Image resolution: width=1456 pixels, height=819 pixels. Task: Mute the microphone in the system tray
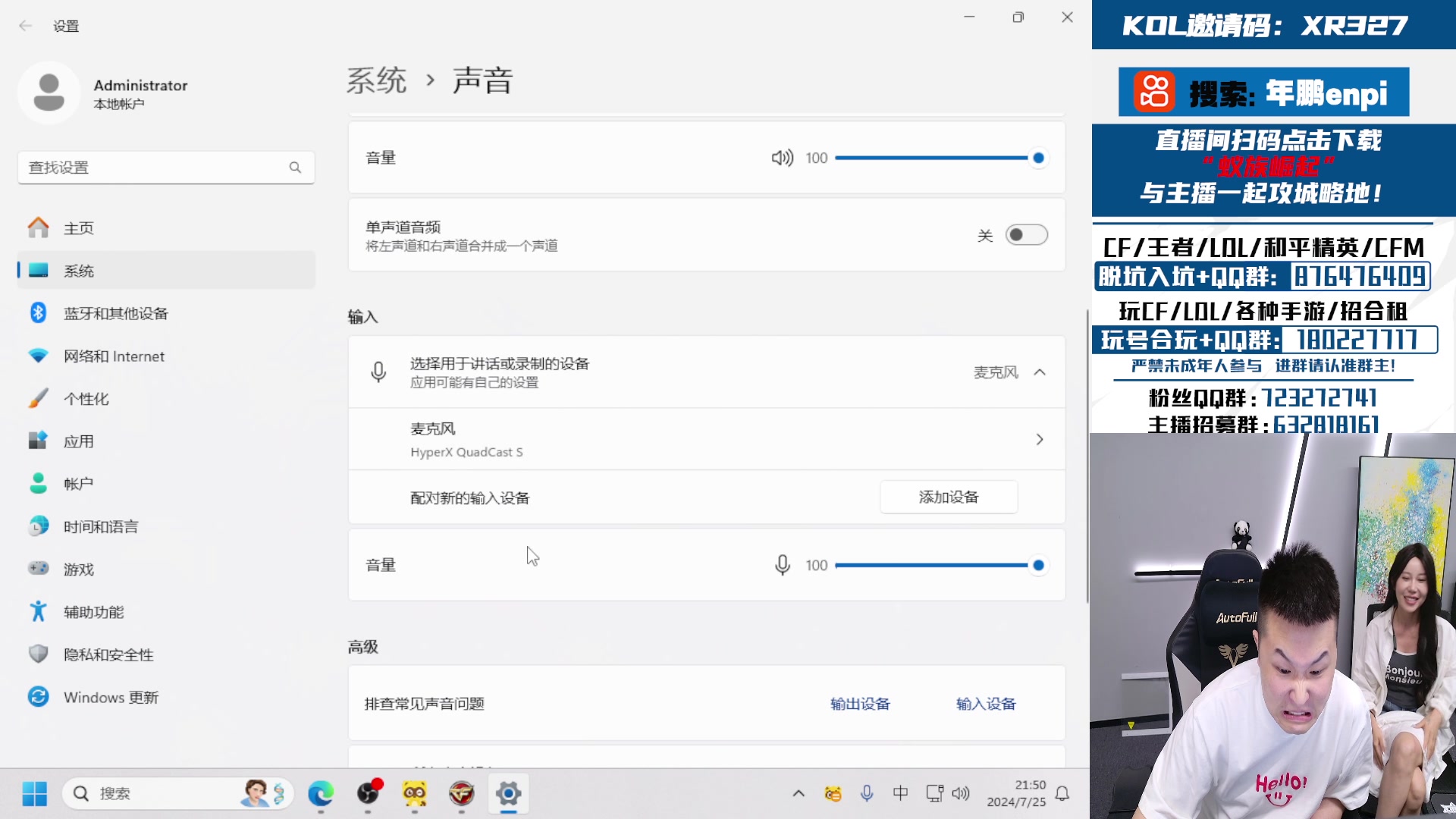[x=866, y=793]
